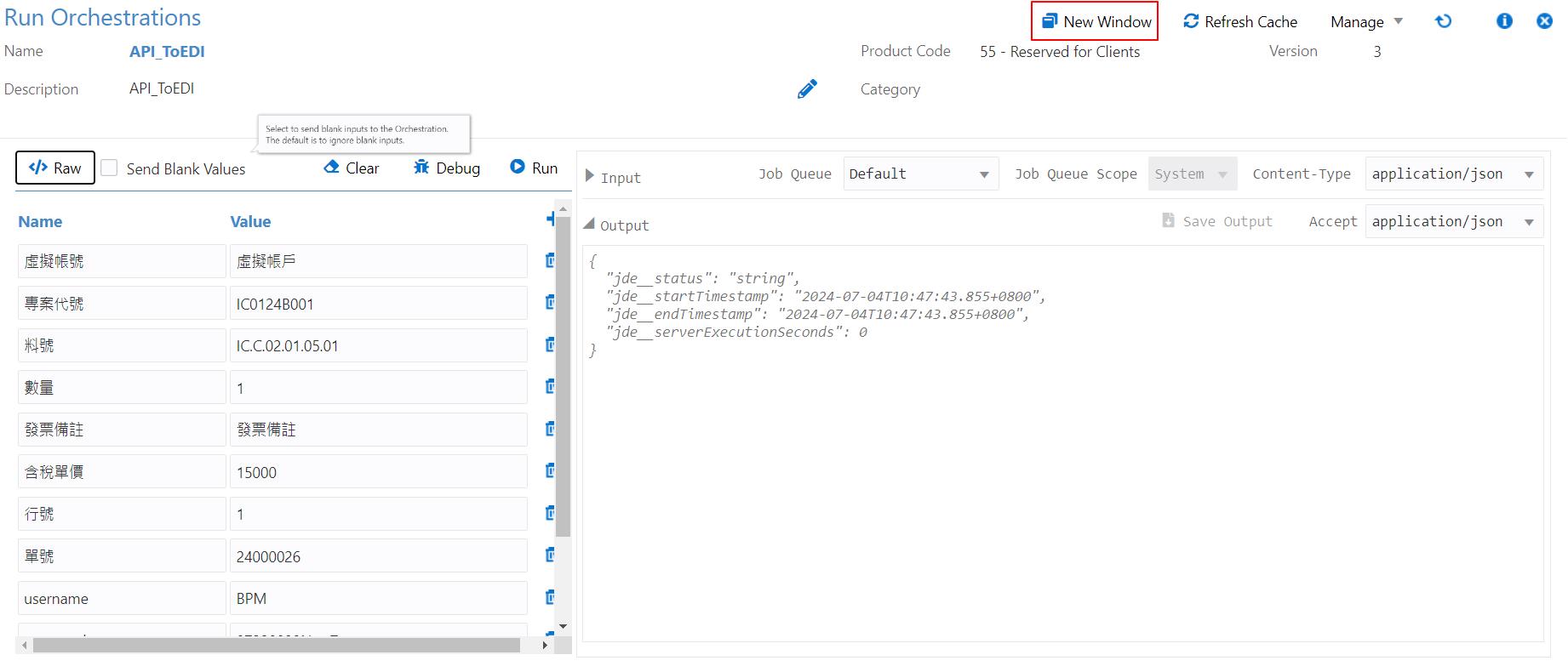Viewport: 1568px width, 672px height.
Task: Open Job Queue Scope System dropdown
Action: point(1192,174)
